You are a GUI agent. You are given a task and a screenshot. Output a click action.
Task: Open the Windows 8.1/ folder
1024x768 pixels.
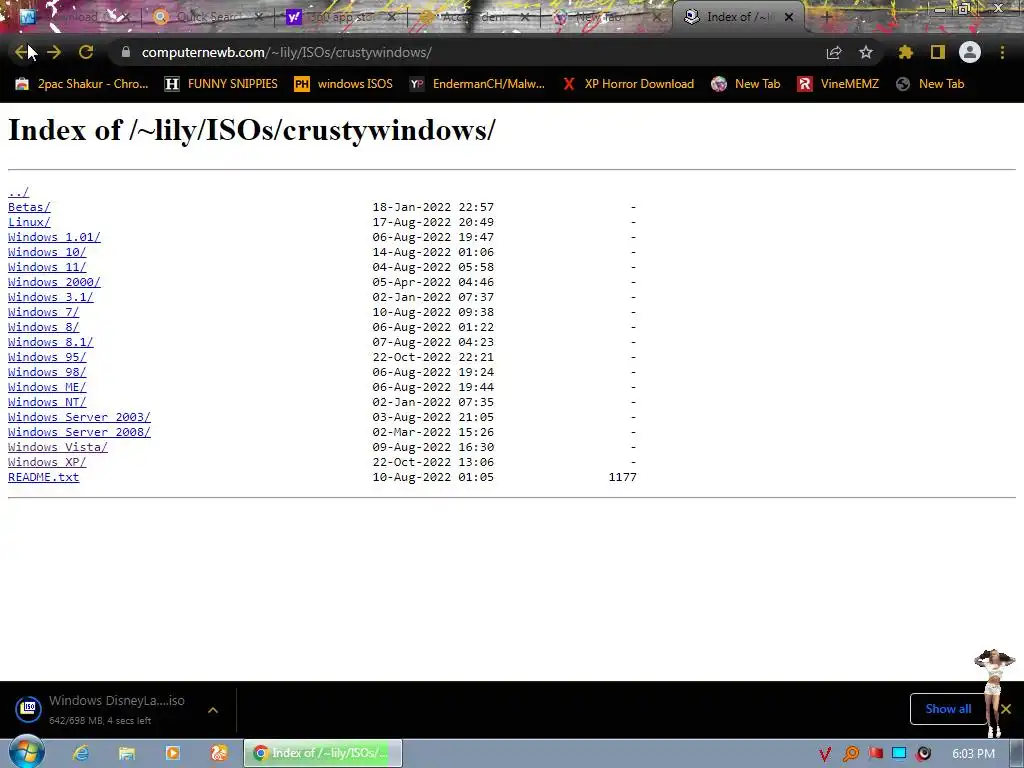click(x=50, y=342)
